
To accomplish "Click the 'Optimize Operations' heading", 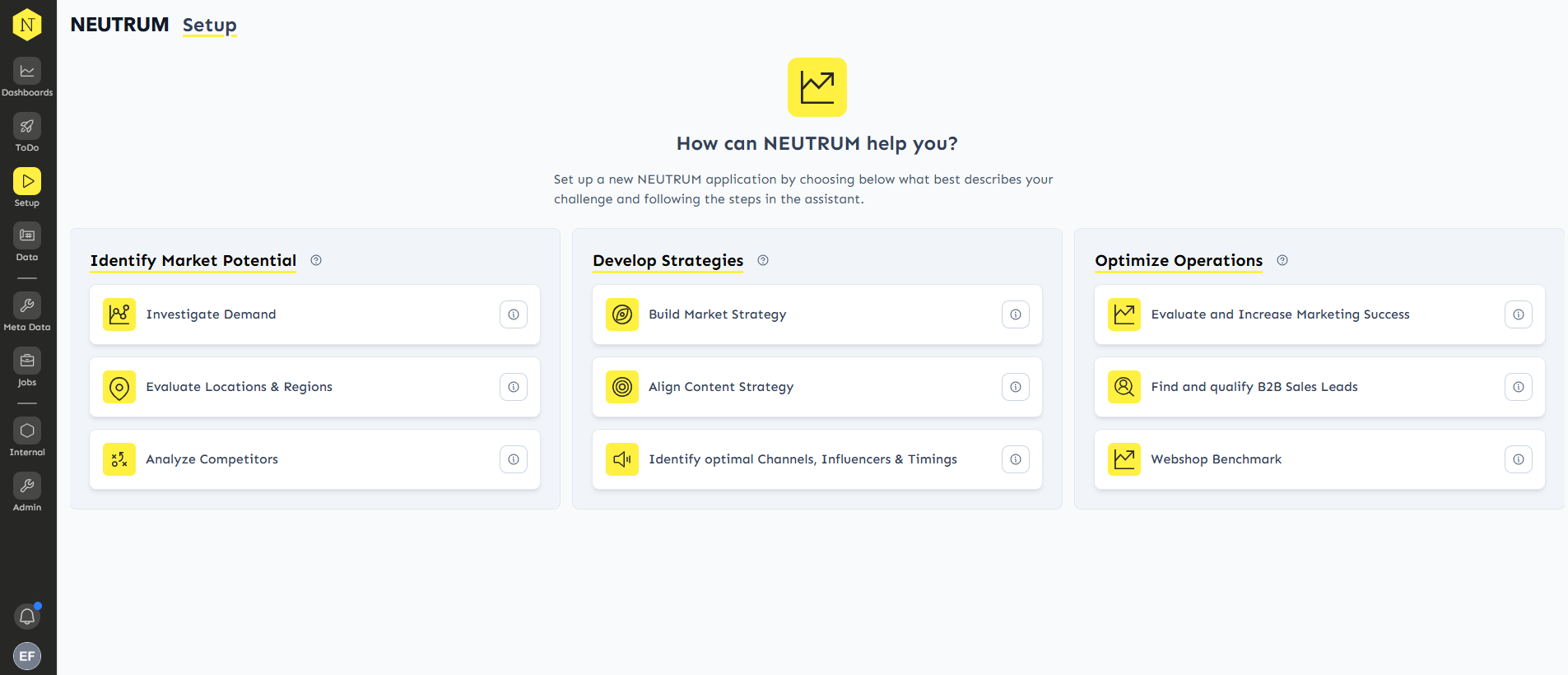I will 1179,261.
